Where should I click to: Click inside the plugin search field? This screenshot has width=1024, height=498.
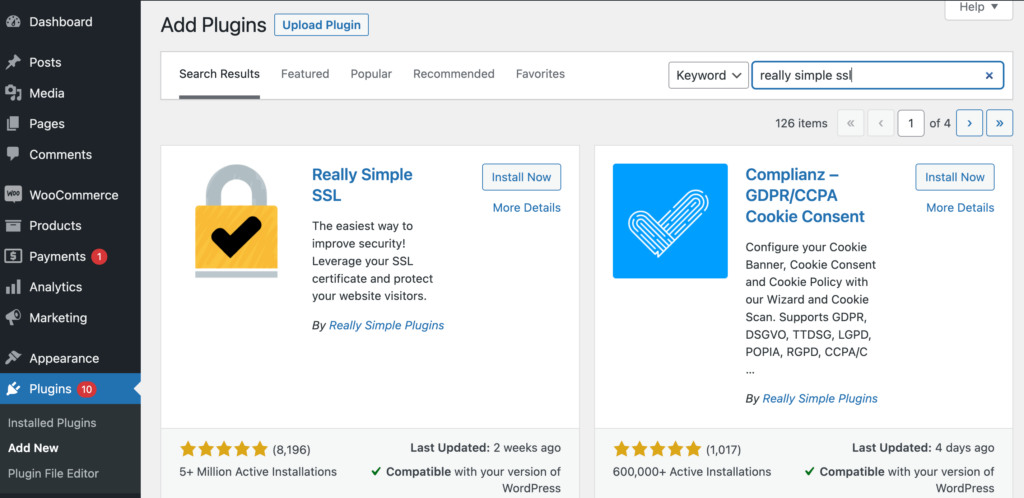point(865,75)
